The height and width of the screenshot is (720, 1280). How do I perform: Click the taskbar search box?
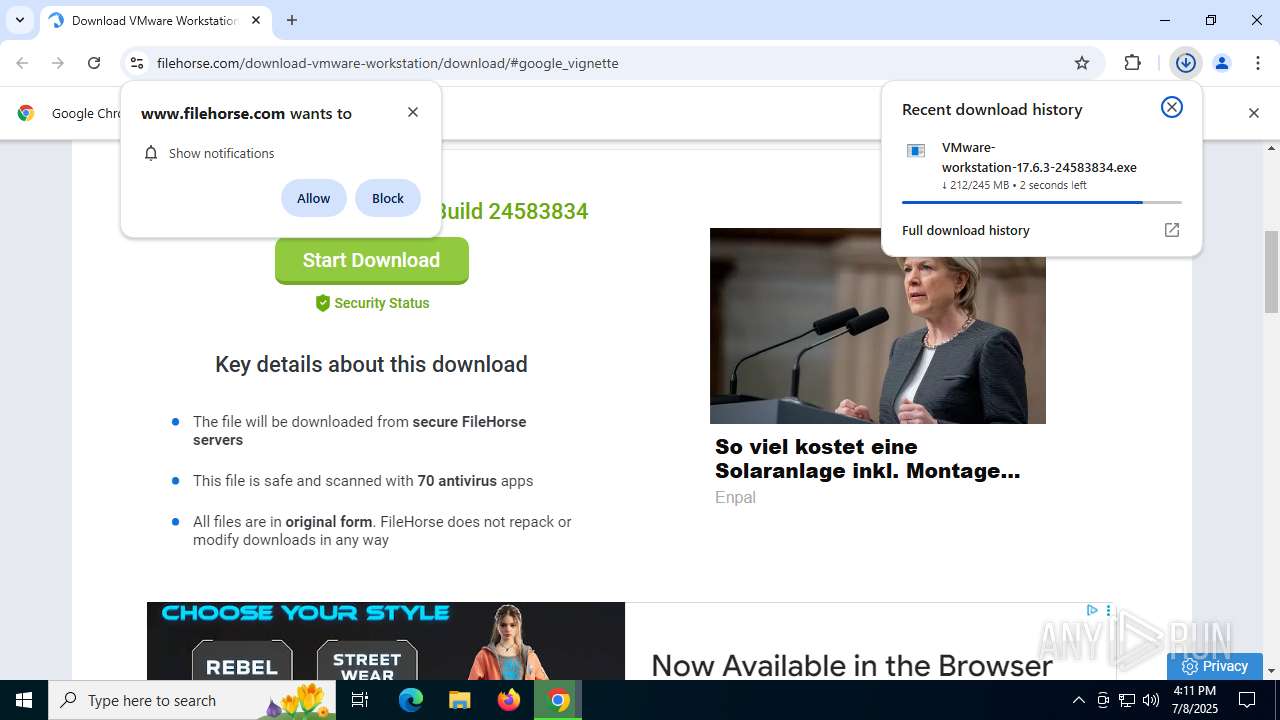(x=192, y=700)
